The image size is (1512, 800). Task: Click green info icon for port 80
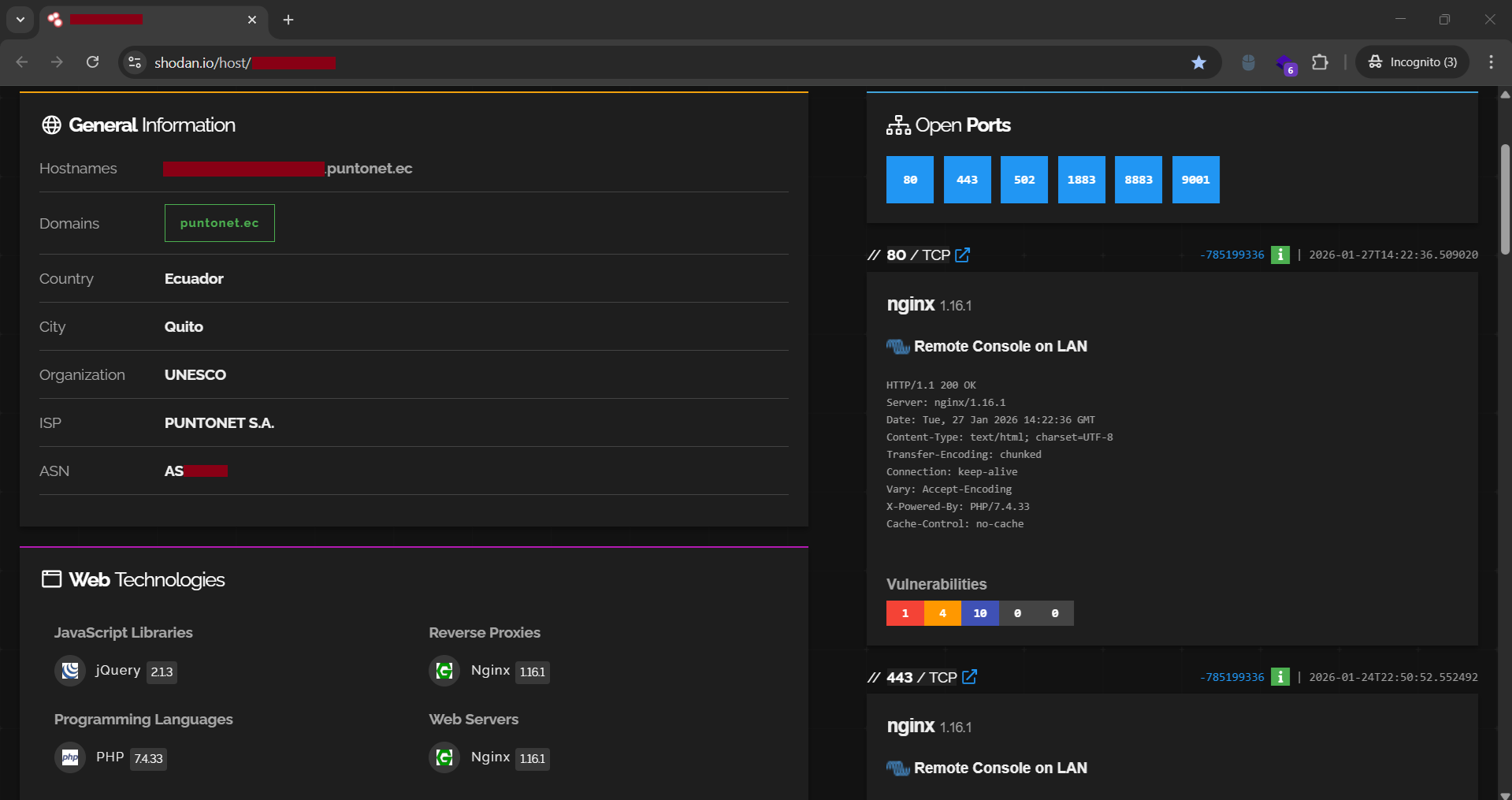tap(1280, 255)
